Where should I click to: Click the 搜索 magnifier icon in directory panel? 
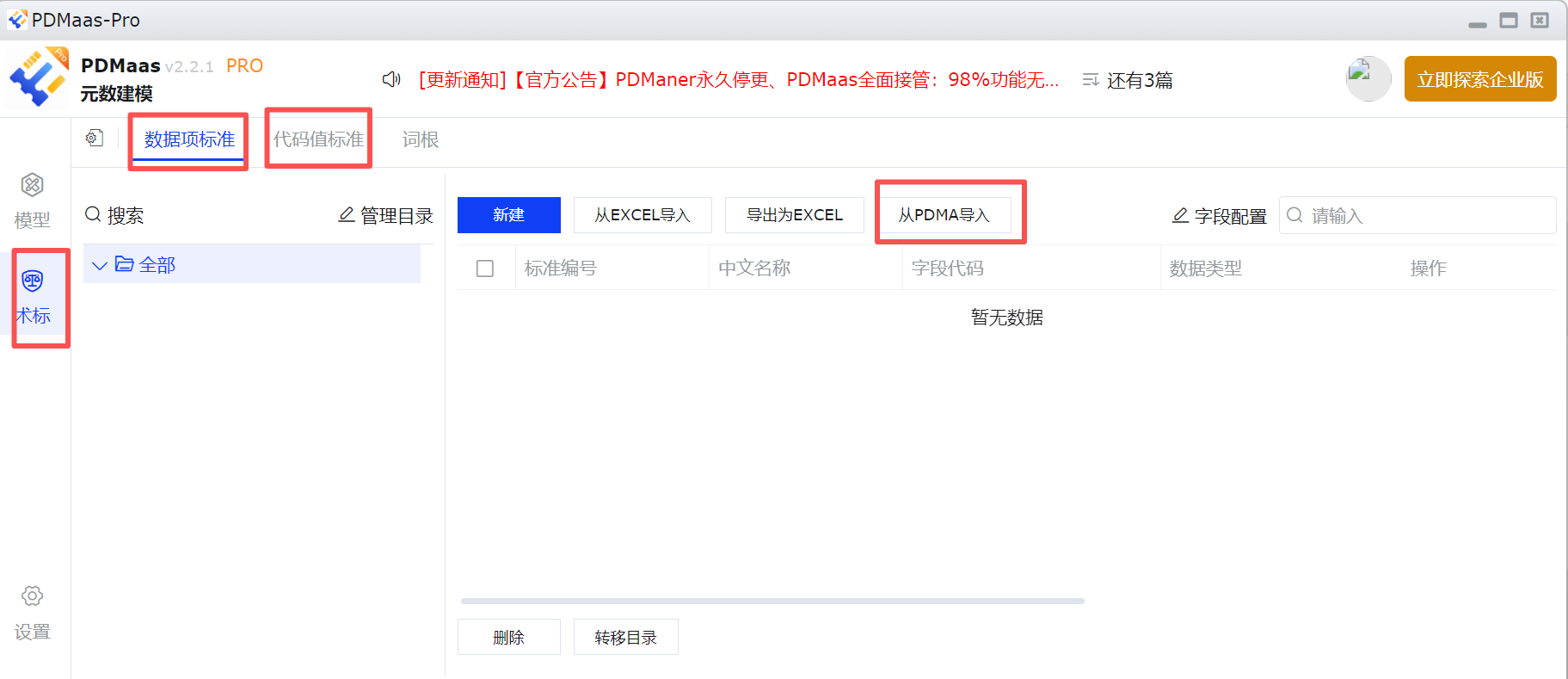click(x=93, y=214)
